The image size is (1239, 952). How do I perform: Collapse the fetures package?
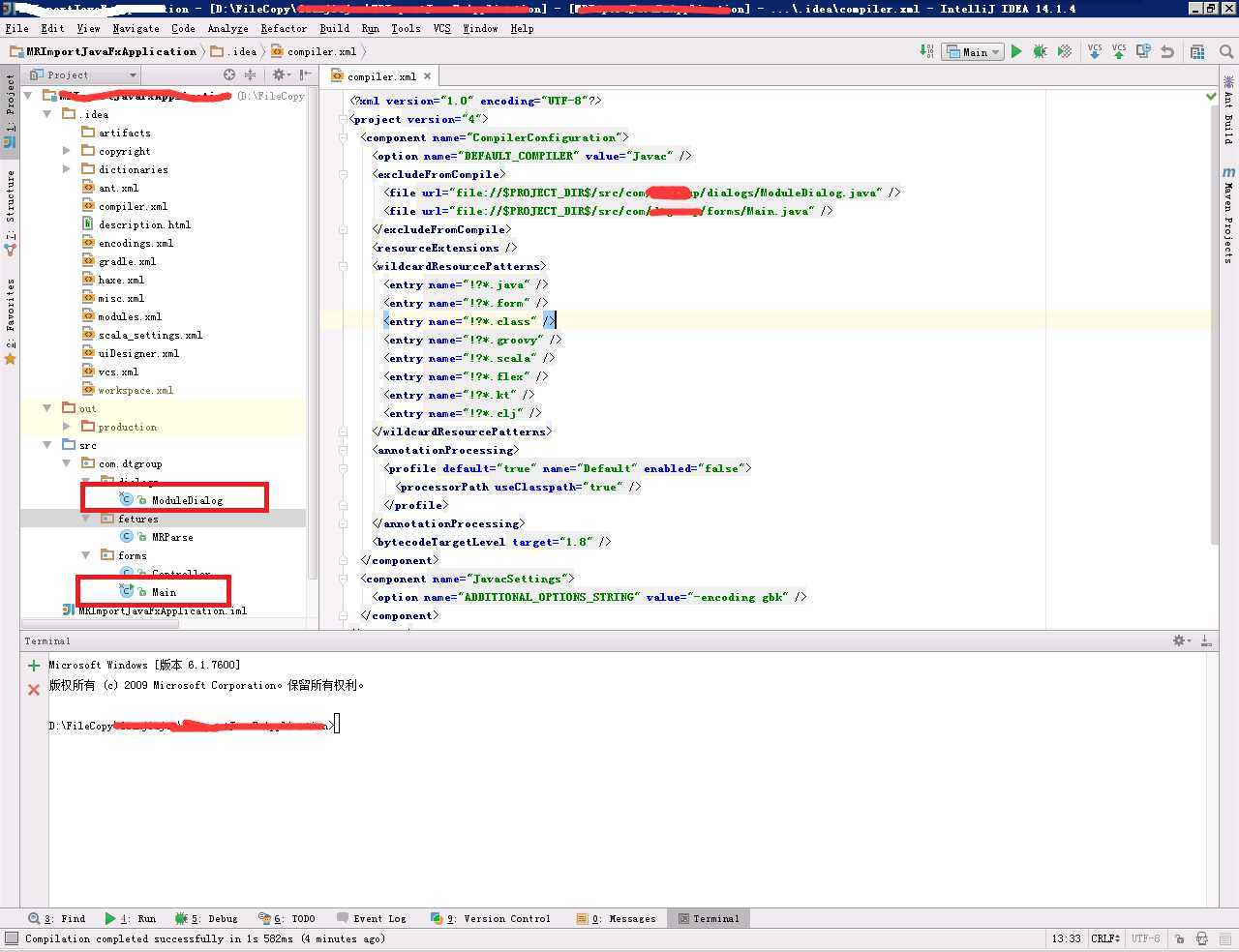click(85, 519)
